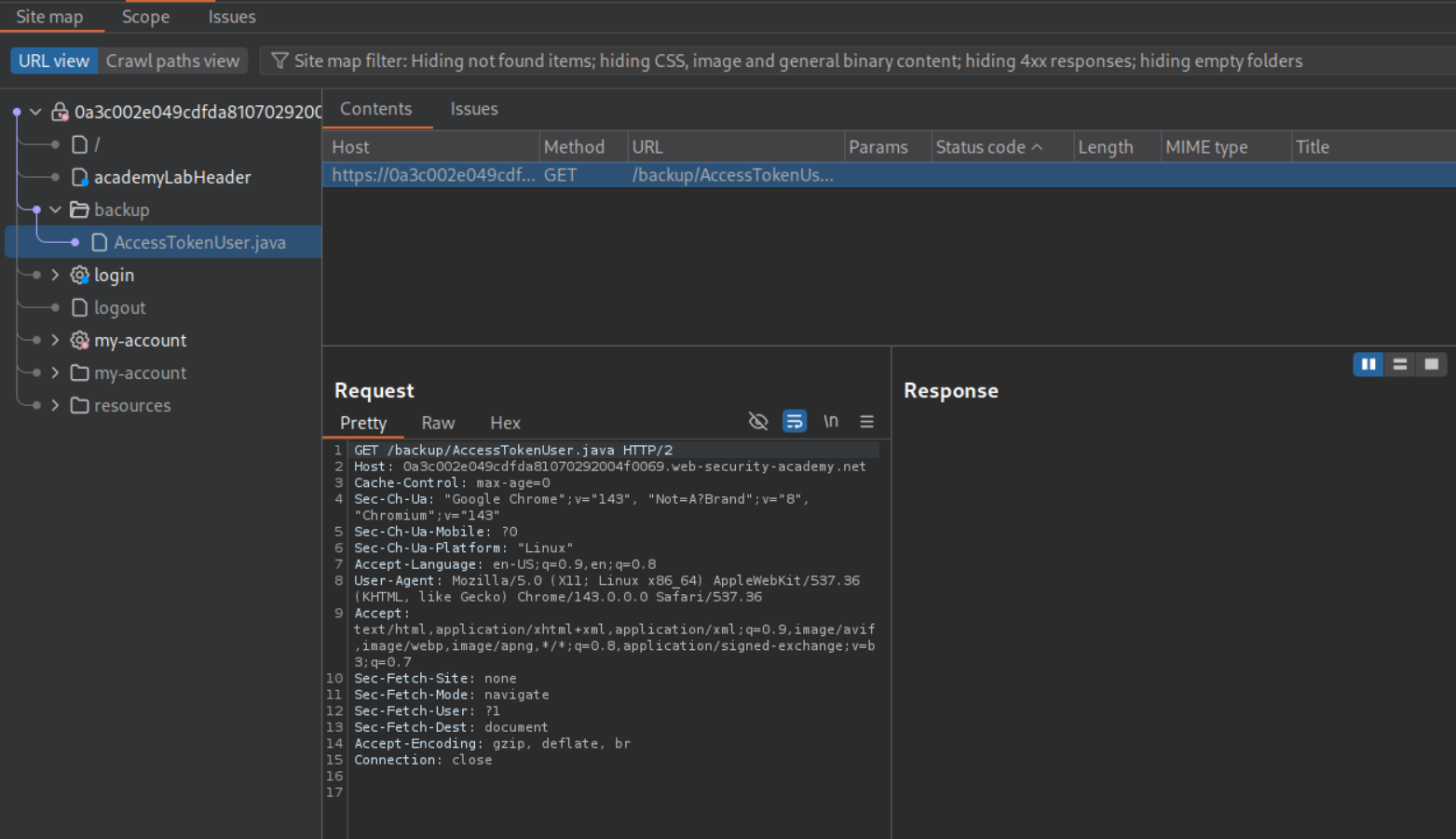This screenshot has width=1456, height=839.
Task: Switch to Raw request view tab
Action: (x=437, y=423)
